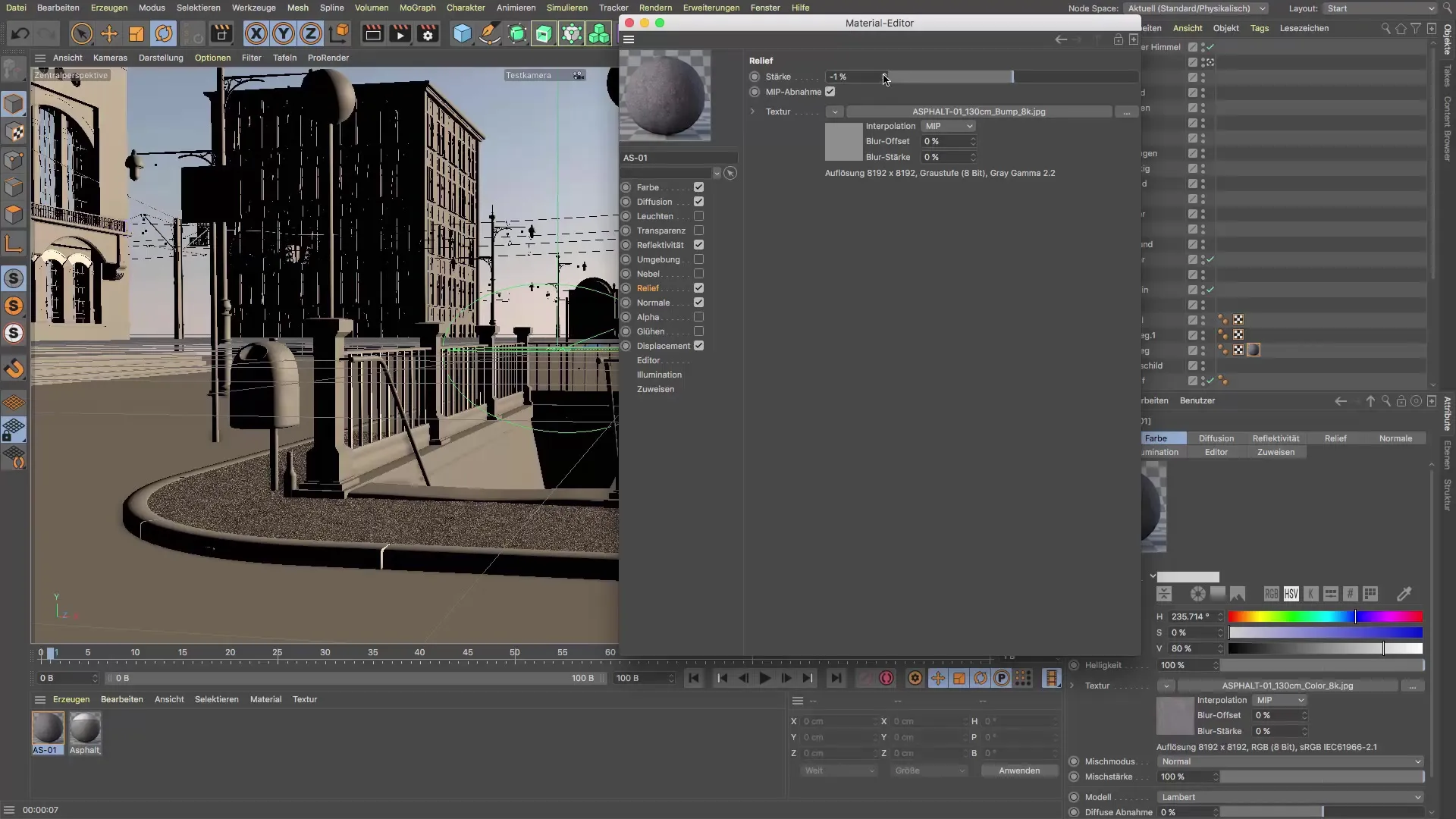Screen dimensions: 1456x819
Task: Expand the Relief Textur disclosure arrow
Action: pyautogui.click(x=752, y=111)
